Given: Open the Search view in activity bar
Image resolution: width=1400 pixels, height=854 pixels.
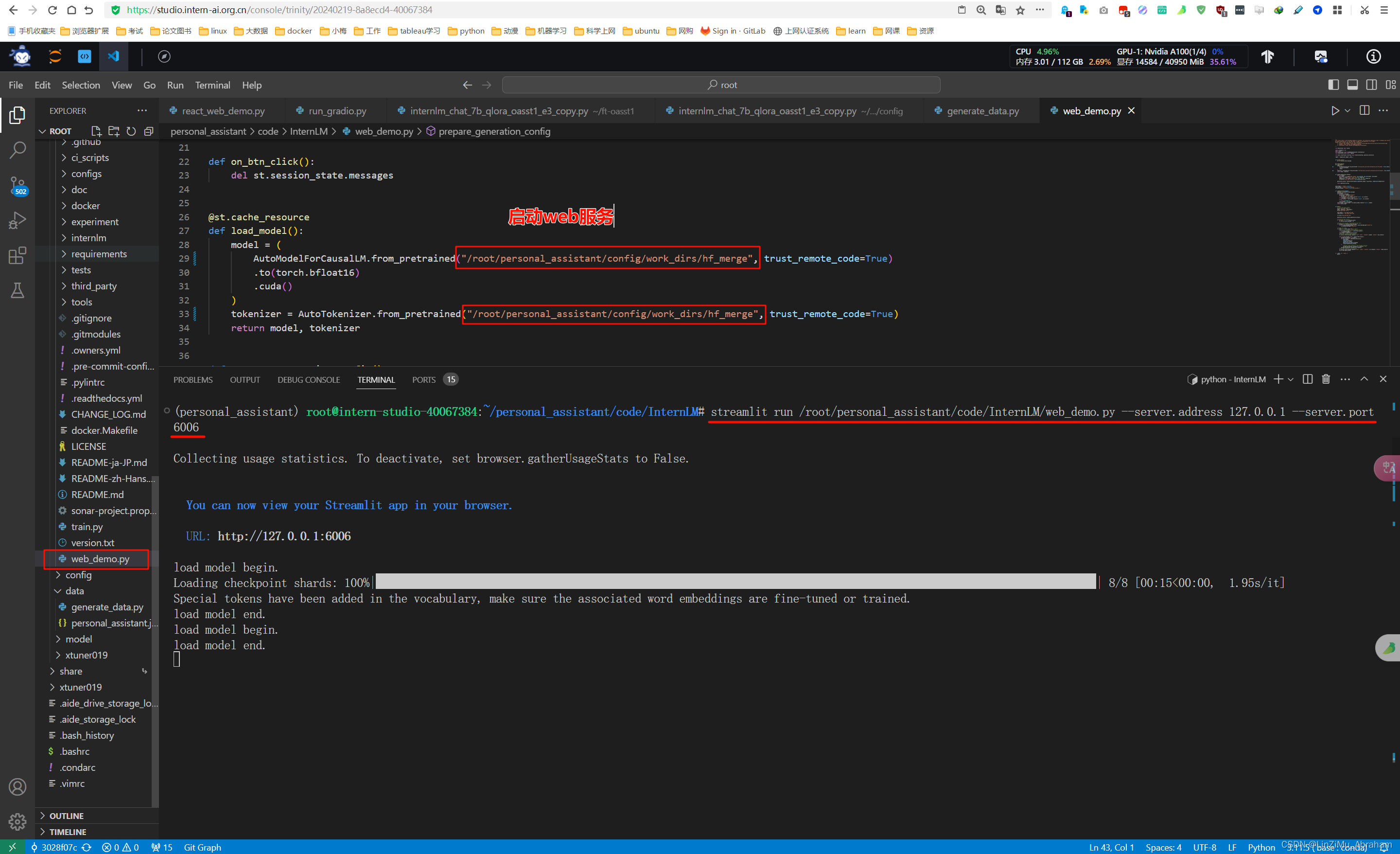Looking at the screenshot, I should point(17,150).
